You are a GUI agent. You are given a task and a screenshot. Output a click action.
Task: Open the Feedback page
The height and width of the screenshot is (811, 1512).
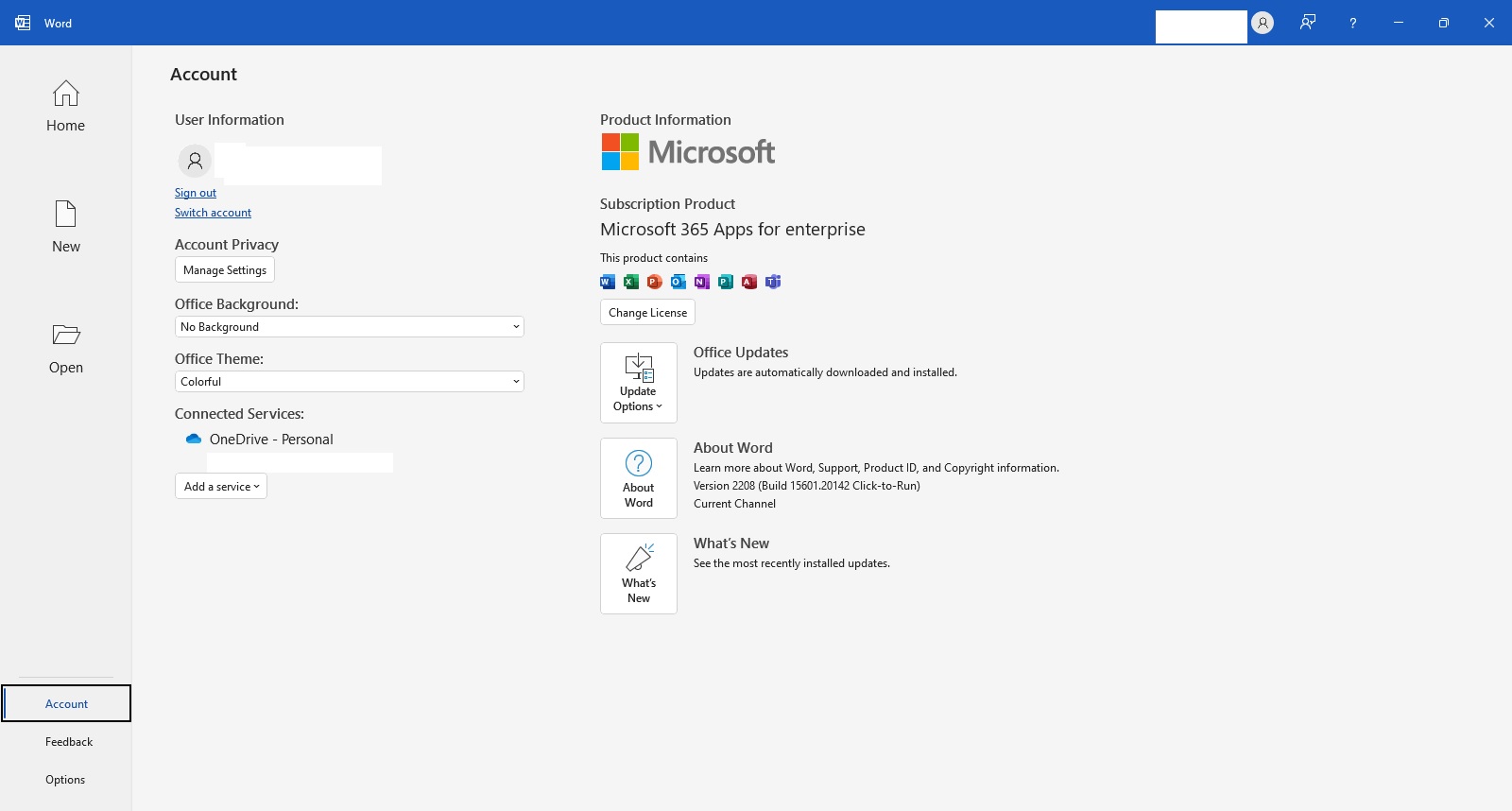tap(68, 742)
